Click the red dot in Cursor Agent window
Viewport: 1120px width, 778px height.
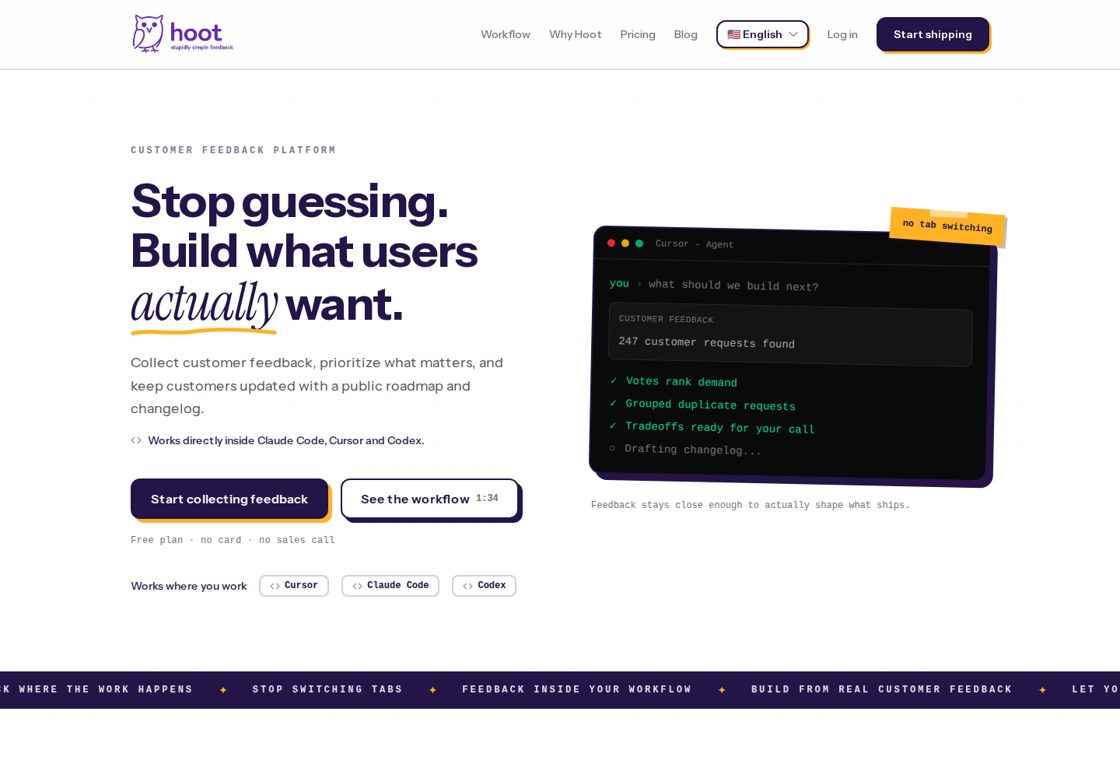[x=611, y=243]
